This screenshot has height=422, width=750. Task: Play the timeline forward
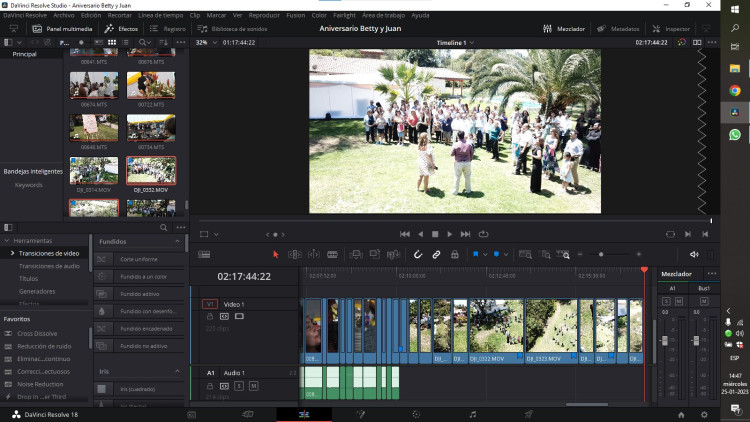click(450, 234)
